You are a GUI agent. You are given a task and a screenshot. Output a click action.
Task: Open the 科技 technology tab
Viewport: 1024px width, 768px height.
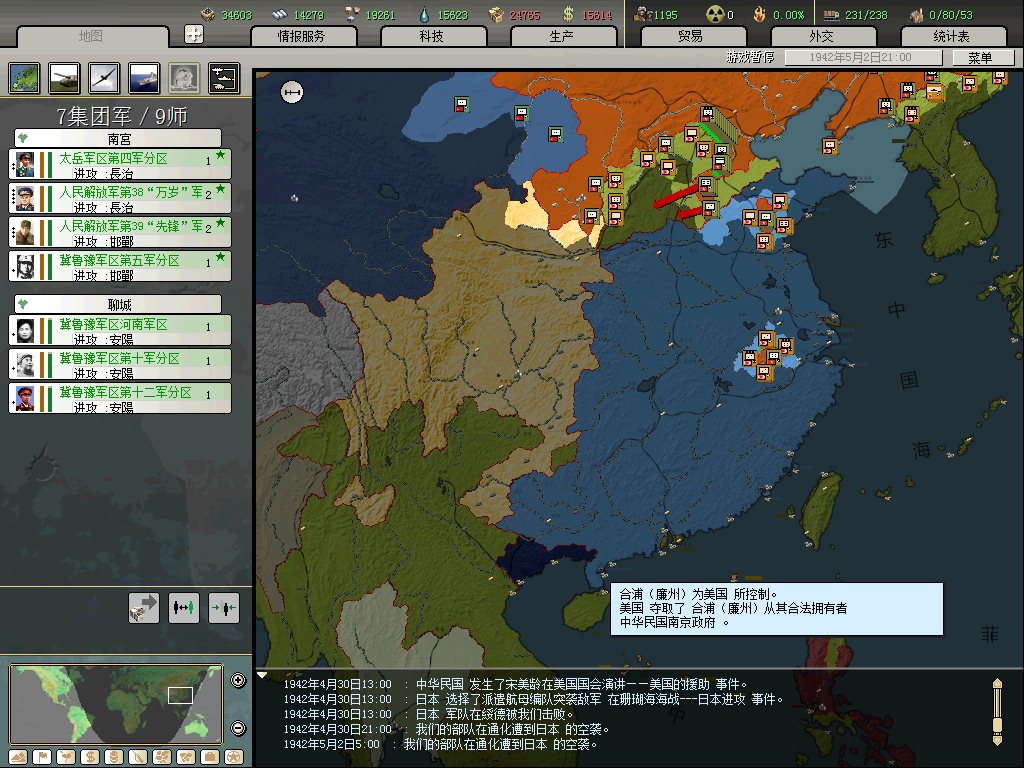(432, 37)
